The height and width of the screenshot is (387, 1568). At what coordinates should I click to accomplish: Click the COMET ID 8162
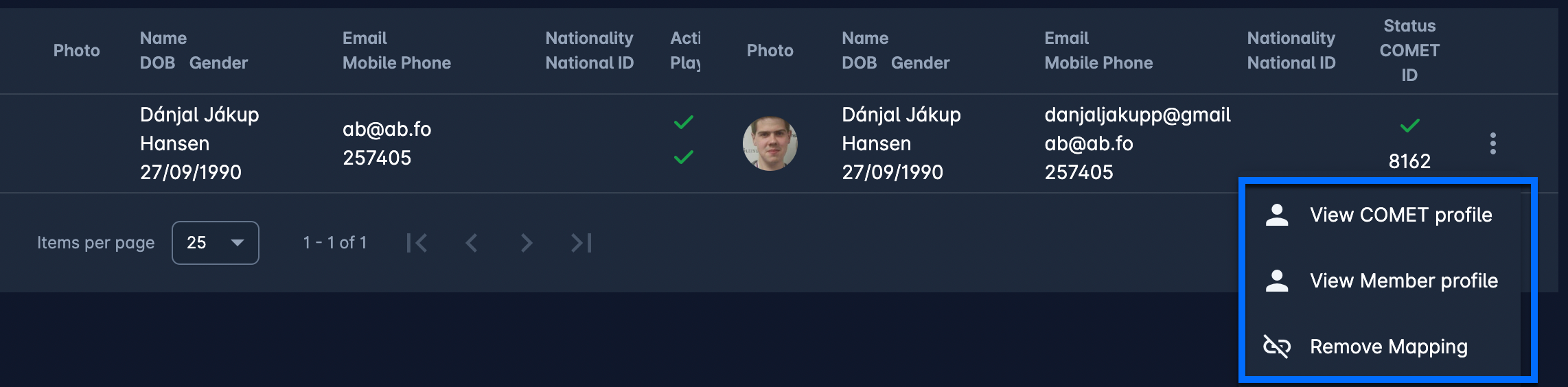(1409, 161)
